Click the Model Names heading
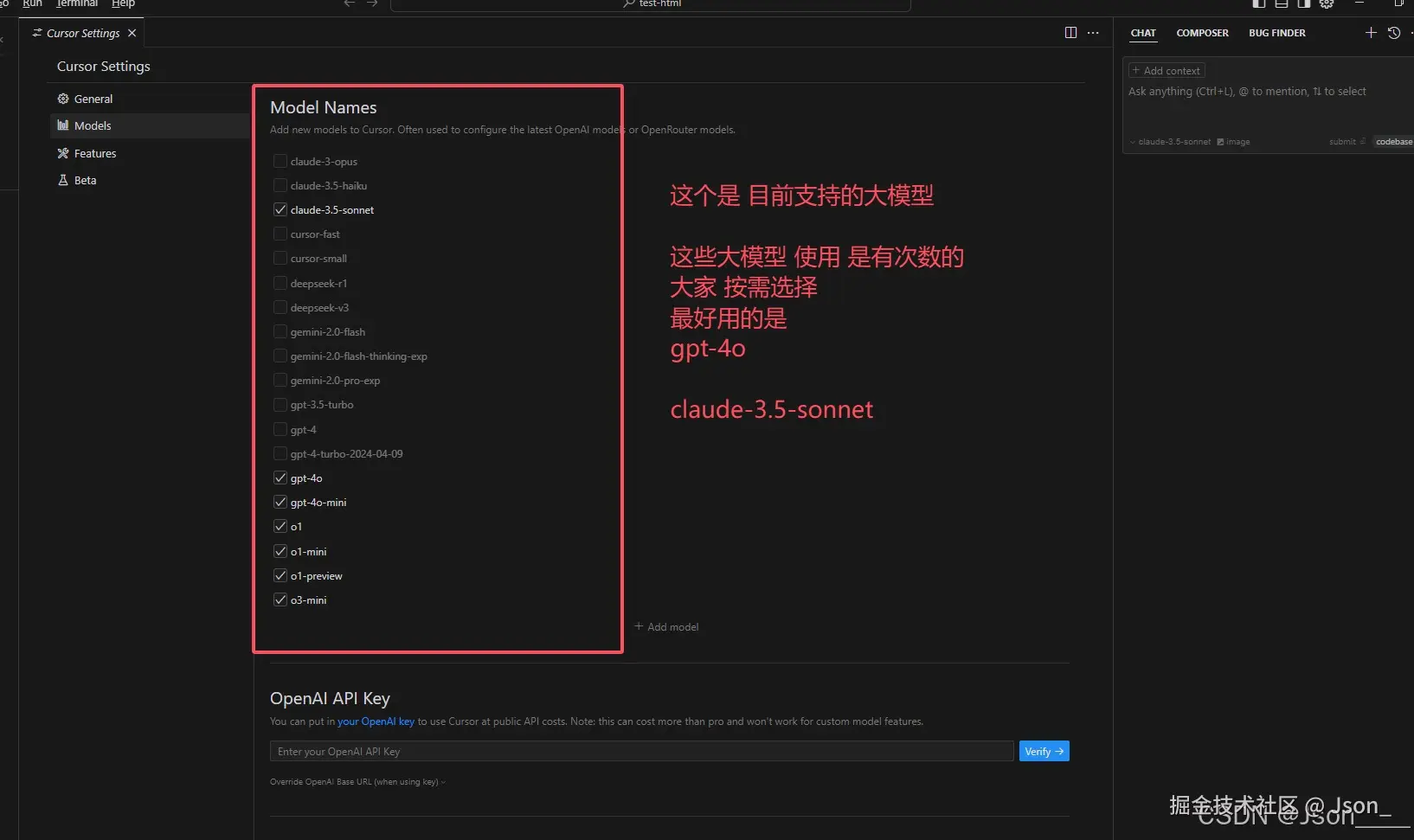The height and width of the screenshot is (840, 1414). point(324,107)
